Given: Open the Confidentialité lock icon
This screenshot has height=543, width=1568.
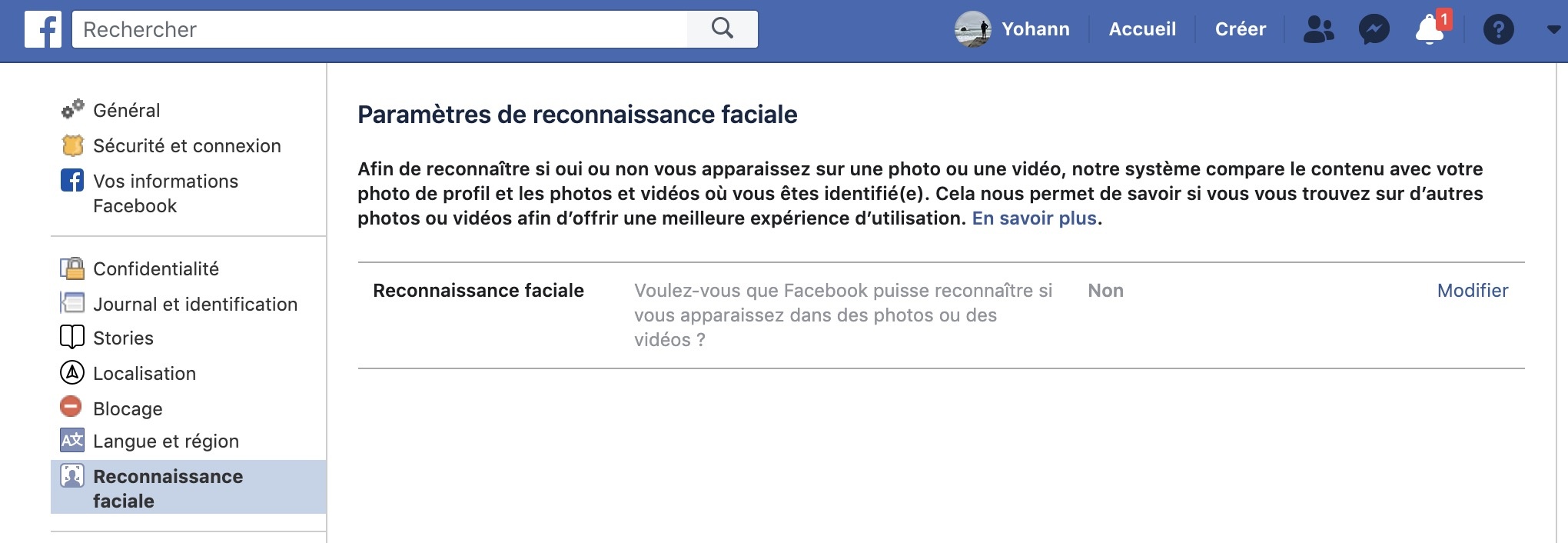Looking at the screenshot, I should point(72,268).
